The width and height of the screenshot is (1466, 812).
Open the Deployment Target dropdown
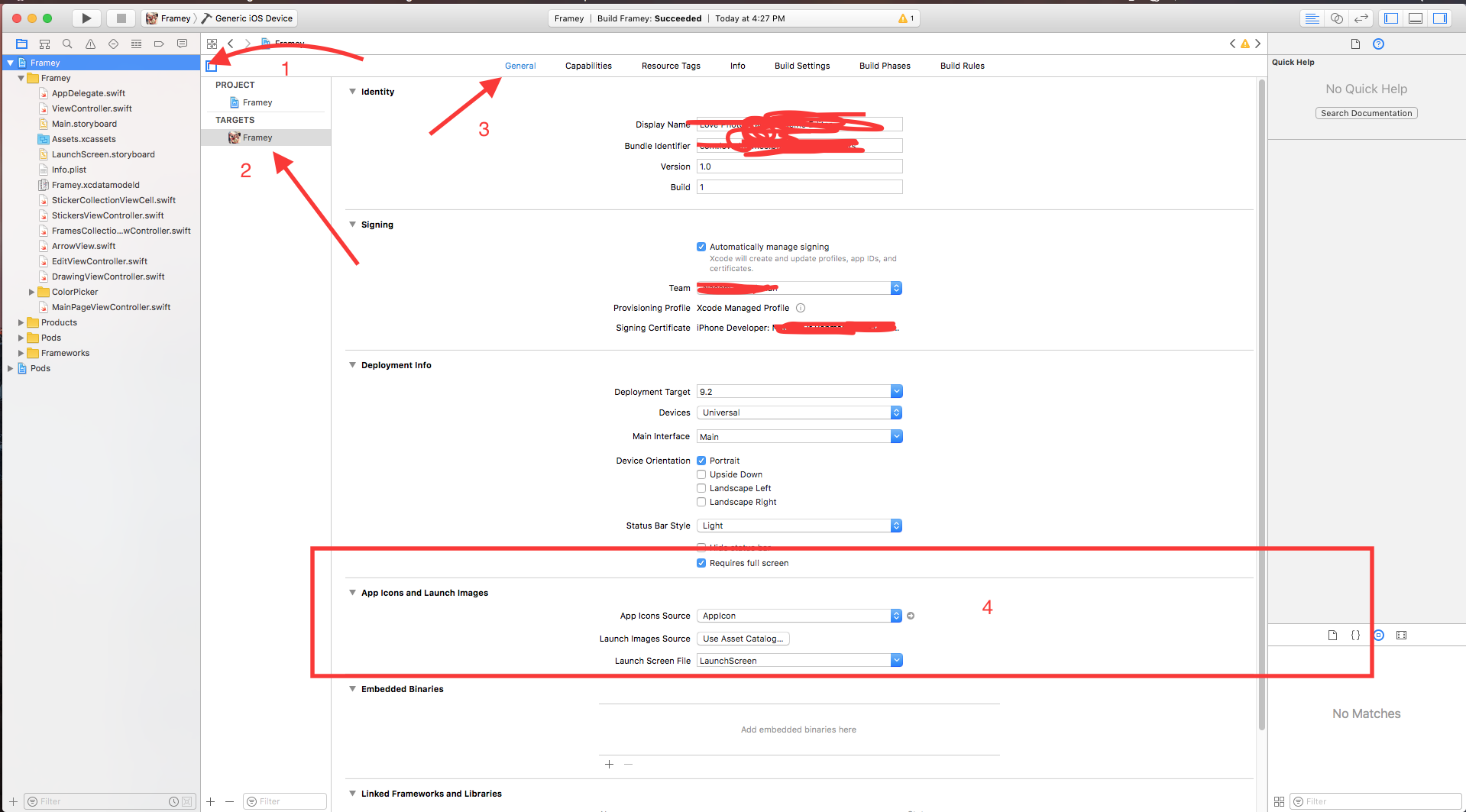point(895,390)
